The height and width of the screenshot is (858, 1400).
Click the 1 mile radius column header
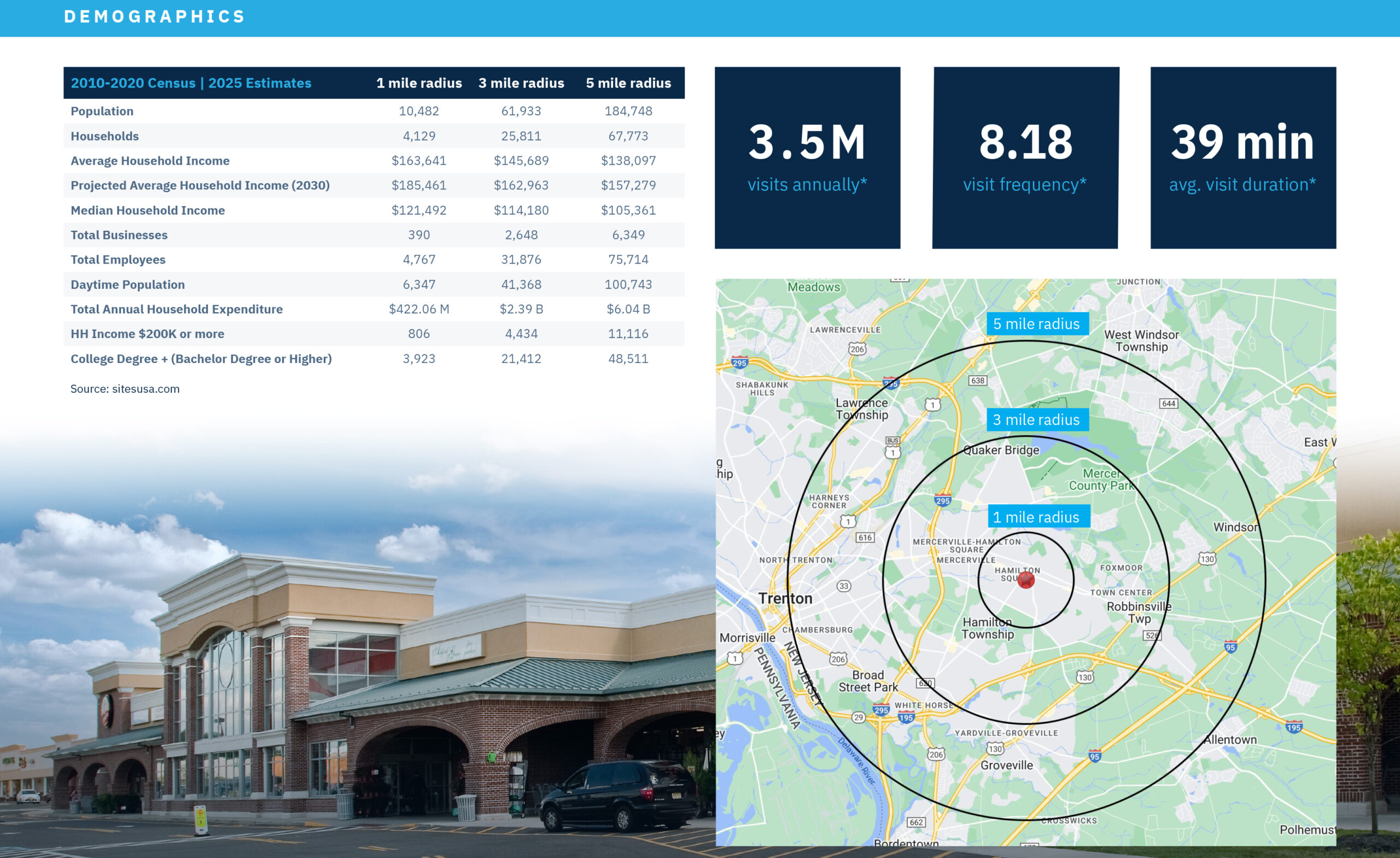419,83
